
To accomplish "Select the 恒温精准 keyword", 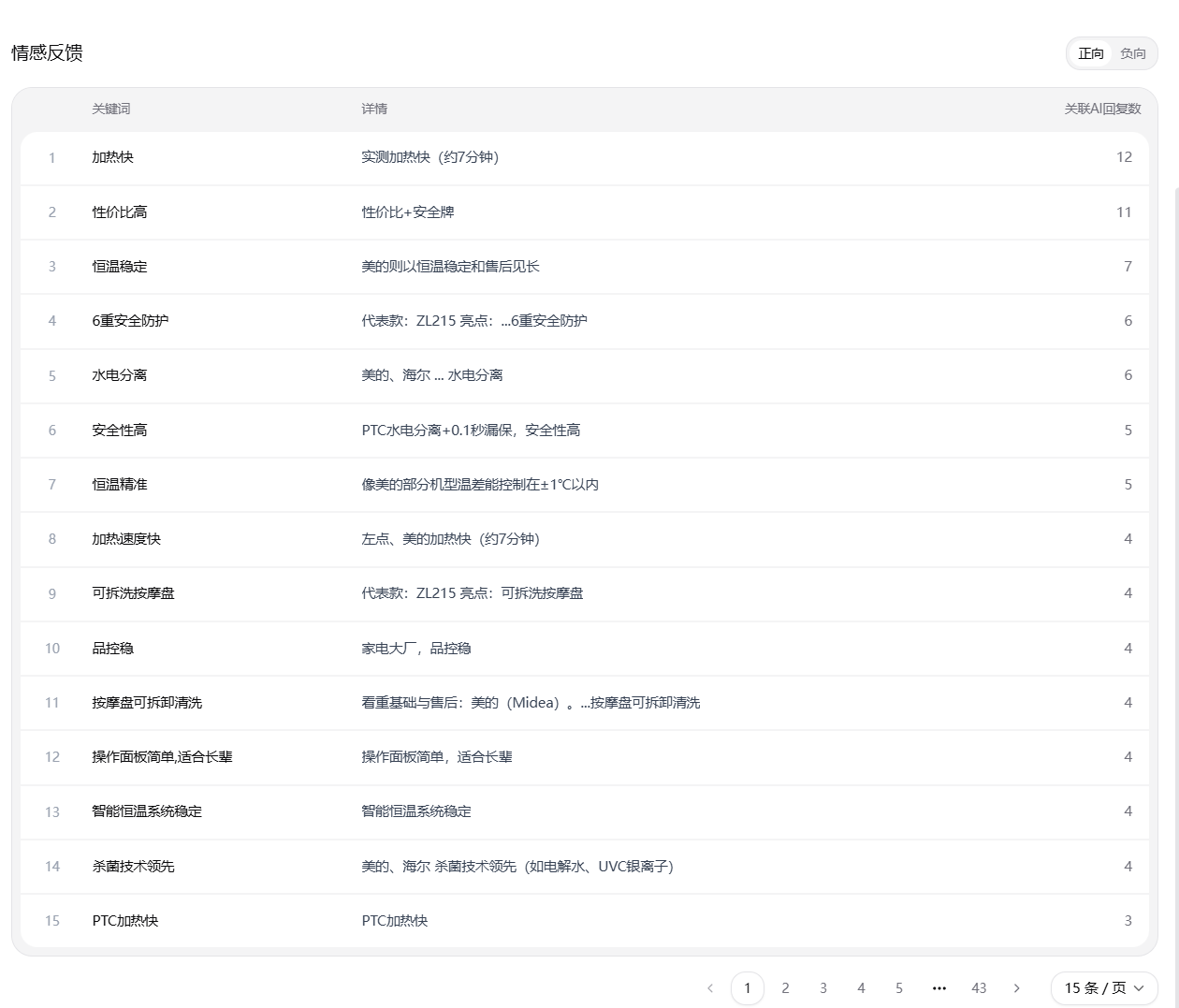I will pos(120,485).
